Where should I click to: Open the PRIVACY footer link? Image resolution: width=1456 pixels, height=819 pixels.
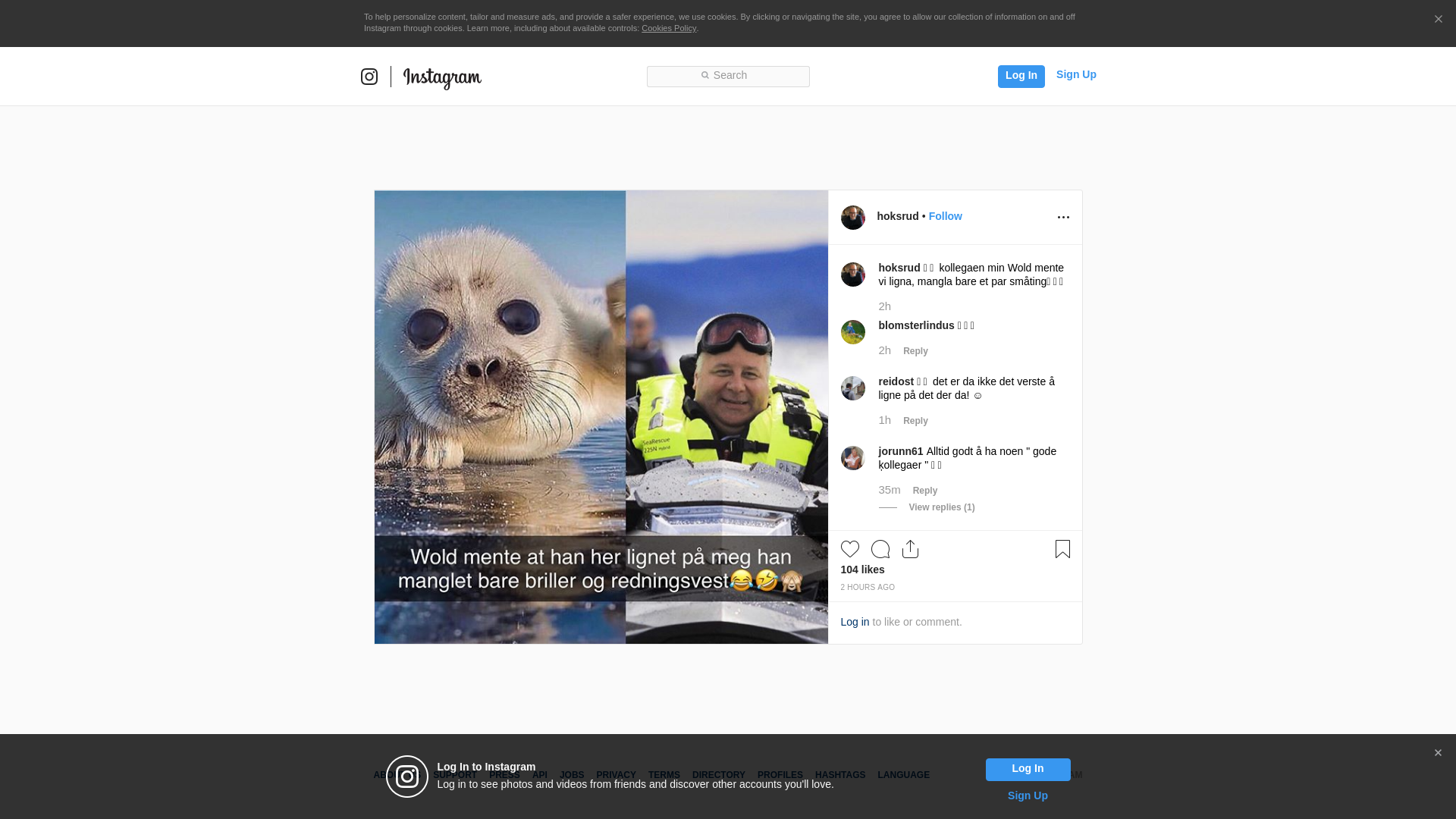coord(616,775)
